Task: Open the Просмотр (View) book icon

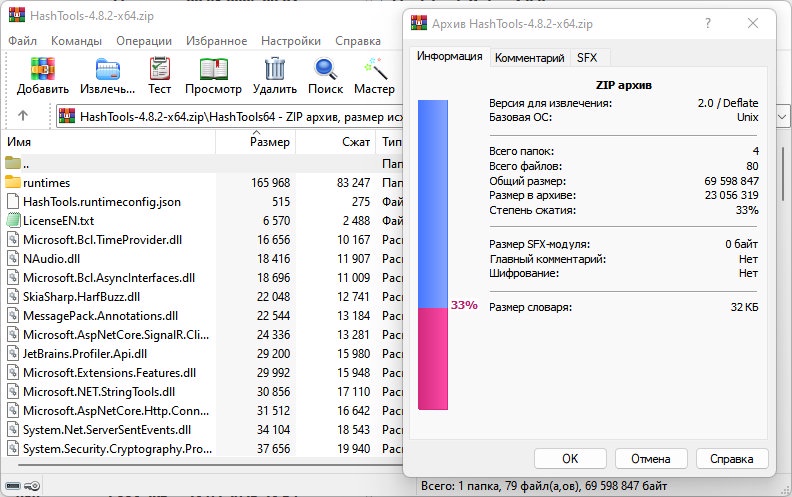Action: [214, 69]
